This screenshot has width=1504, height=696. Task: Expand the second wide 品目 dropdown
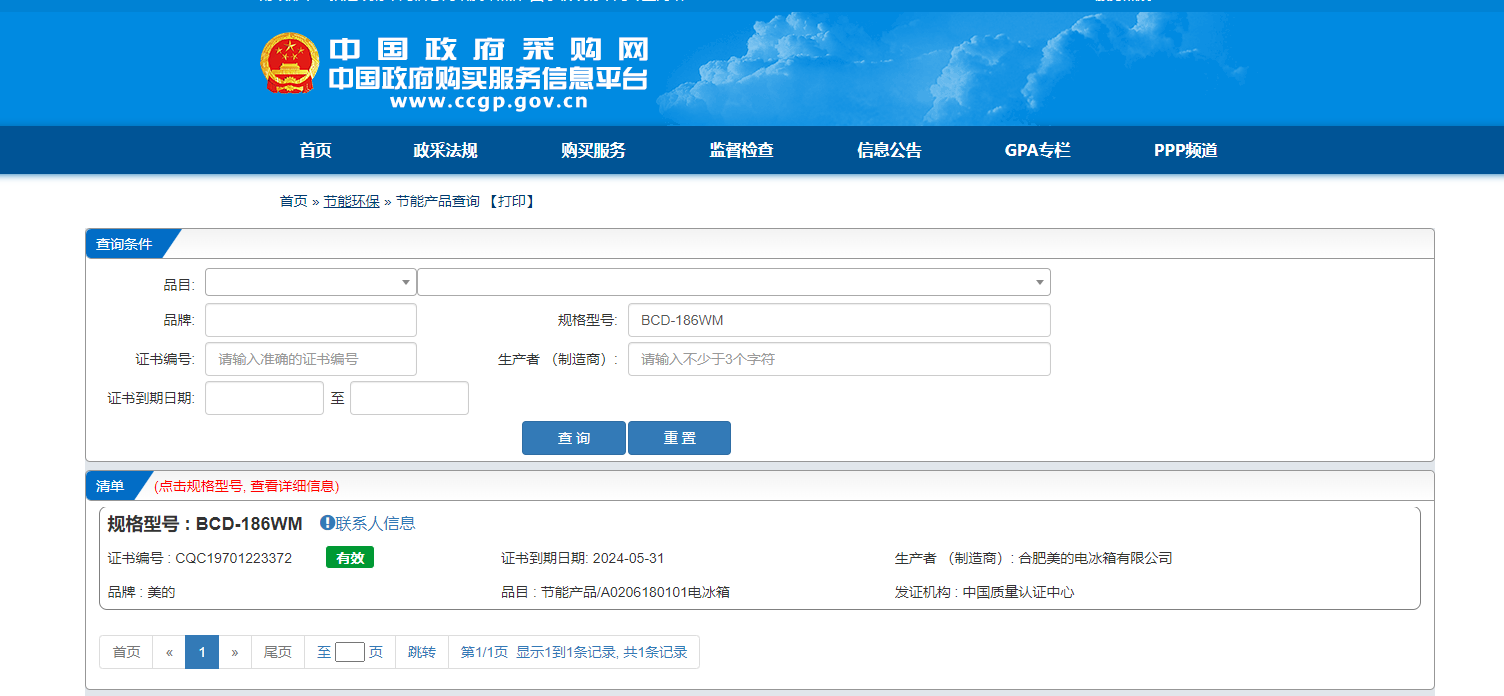point(734,282)
